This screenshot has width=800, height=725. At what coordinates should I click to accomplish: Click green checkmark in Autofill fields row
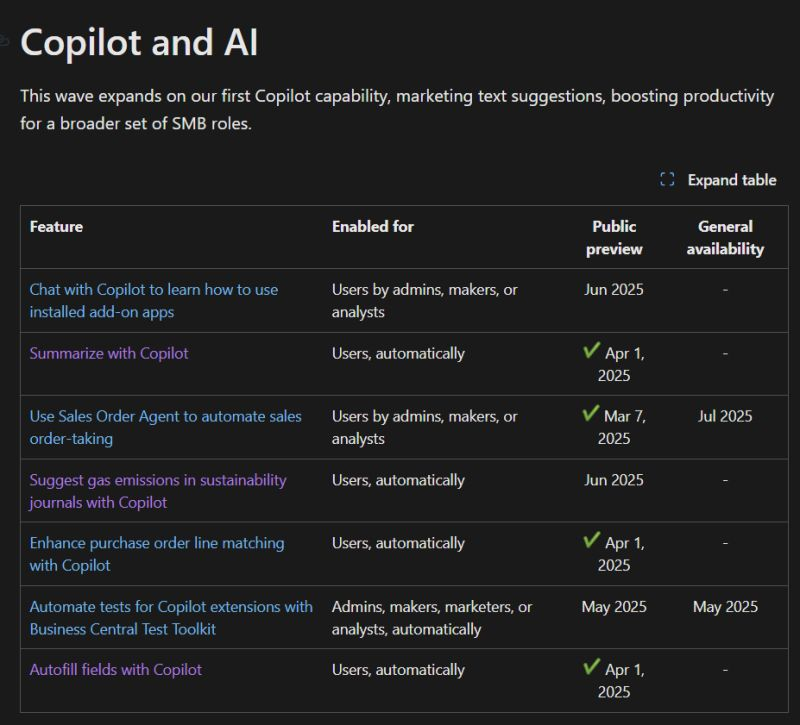[x=591, y=666]
